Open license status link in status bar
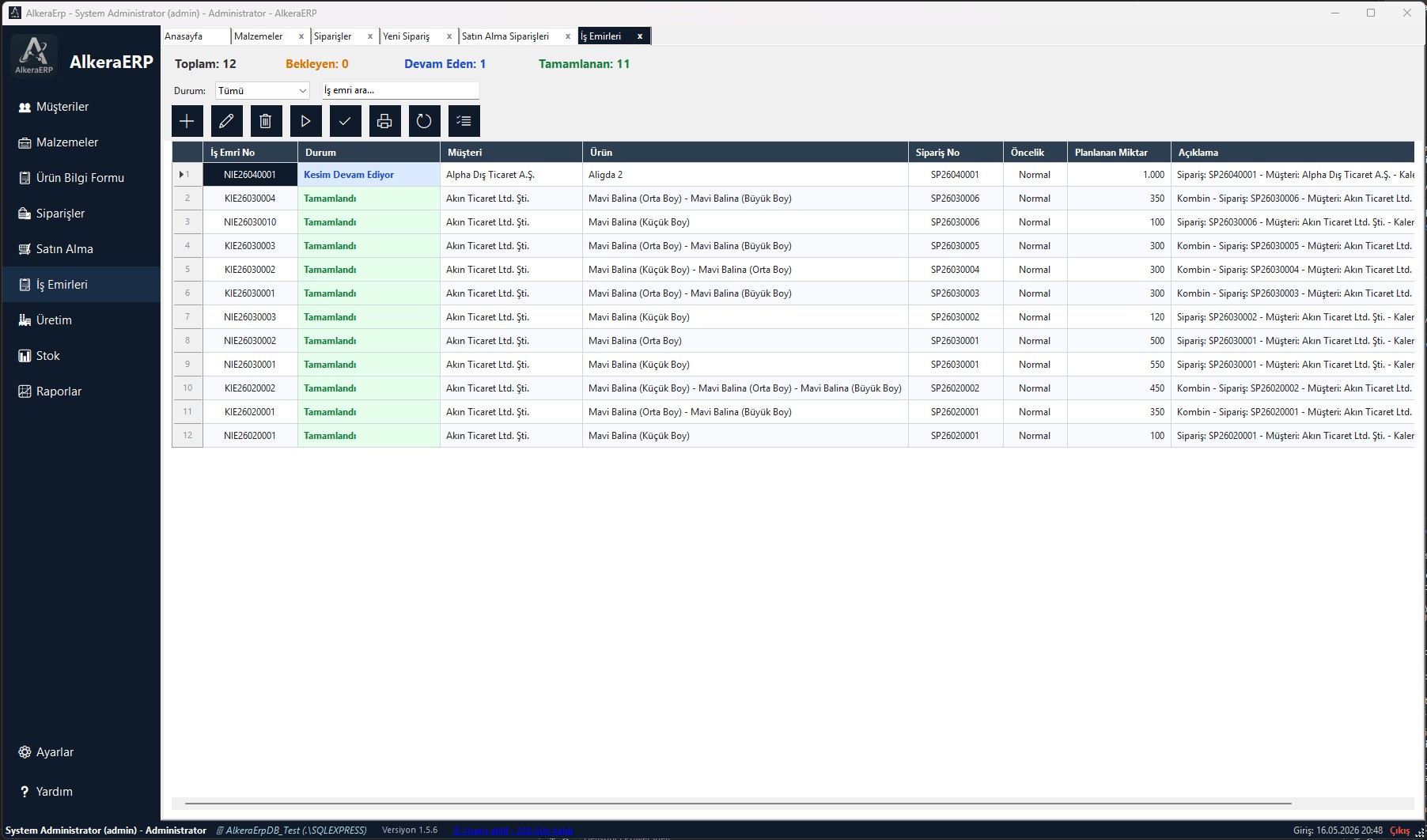 [x=513, y=831]
